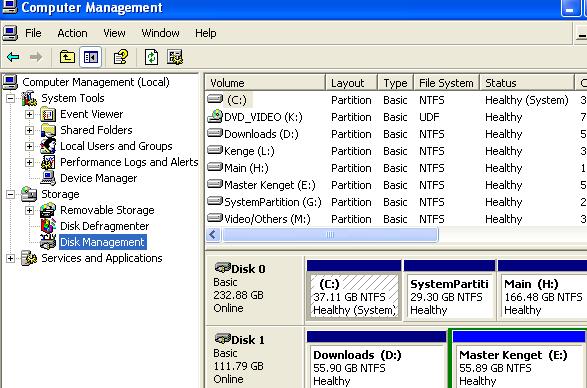Click the Disk Defragmenter icon

coord(48,226)
